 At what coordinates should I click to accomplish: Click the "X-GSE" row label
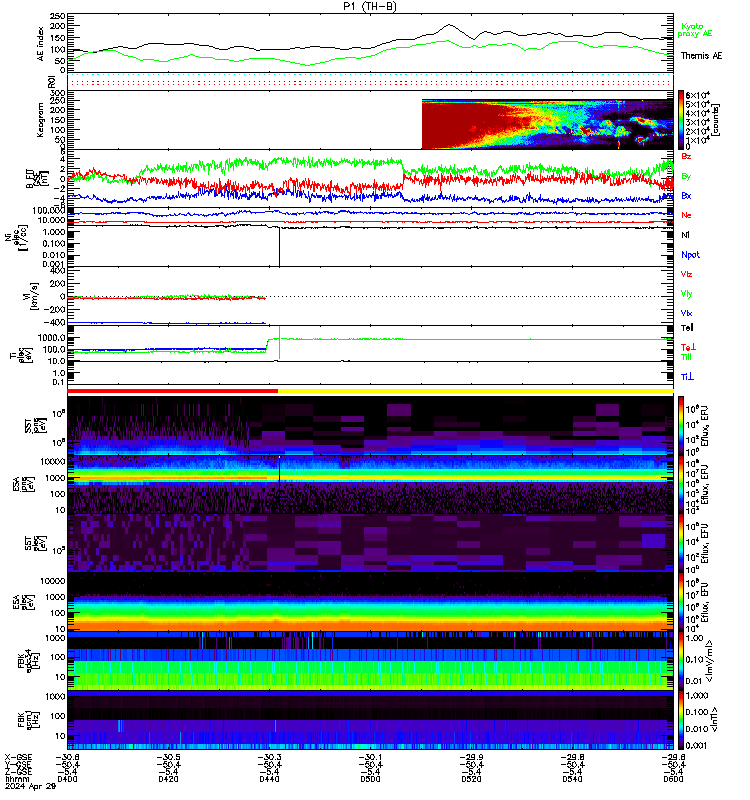18,758
